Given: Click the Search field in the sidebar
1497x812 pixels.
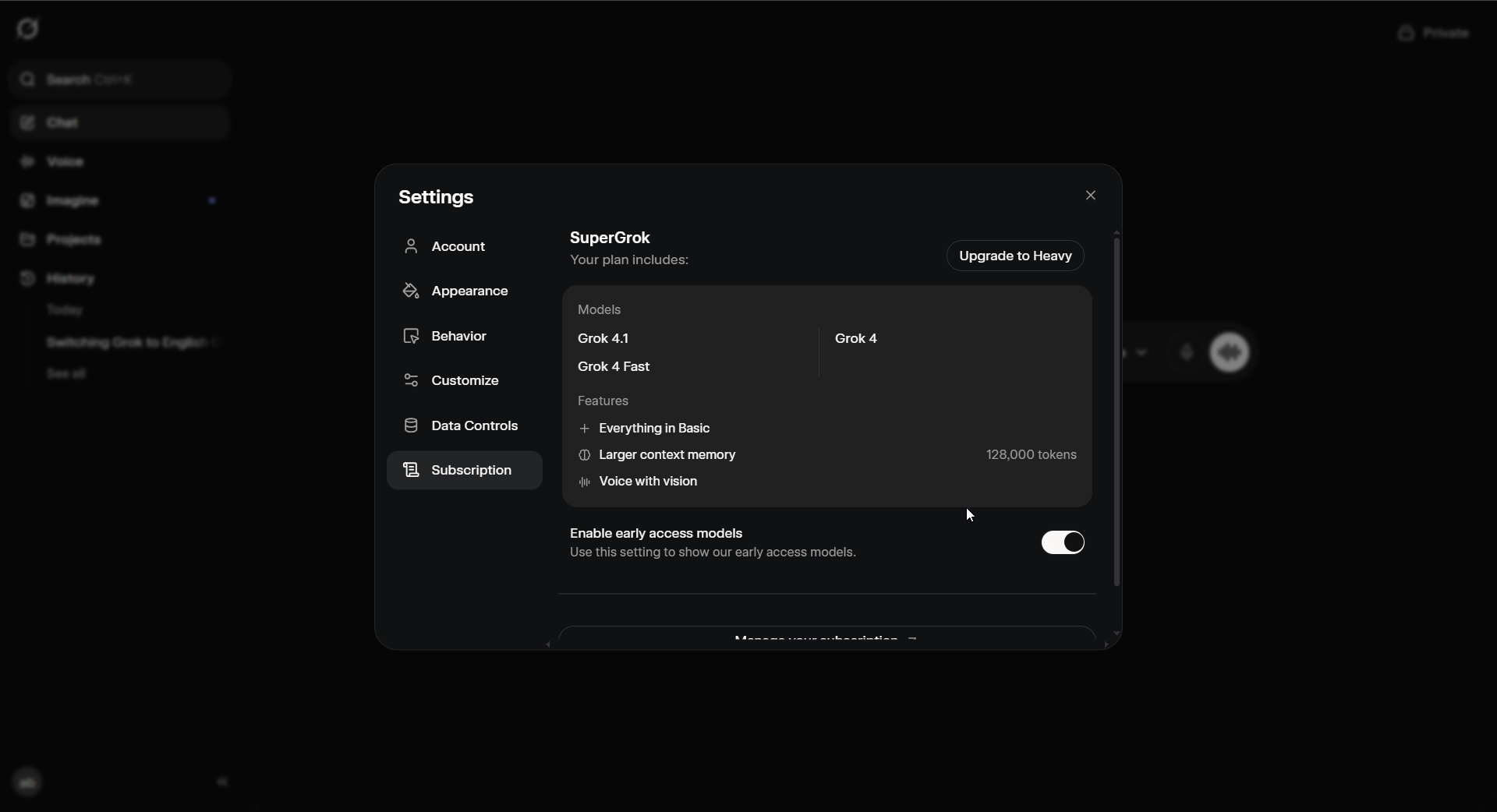Looking at the screenshot, I should coord(120,79).
